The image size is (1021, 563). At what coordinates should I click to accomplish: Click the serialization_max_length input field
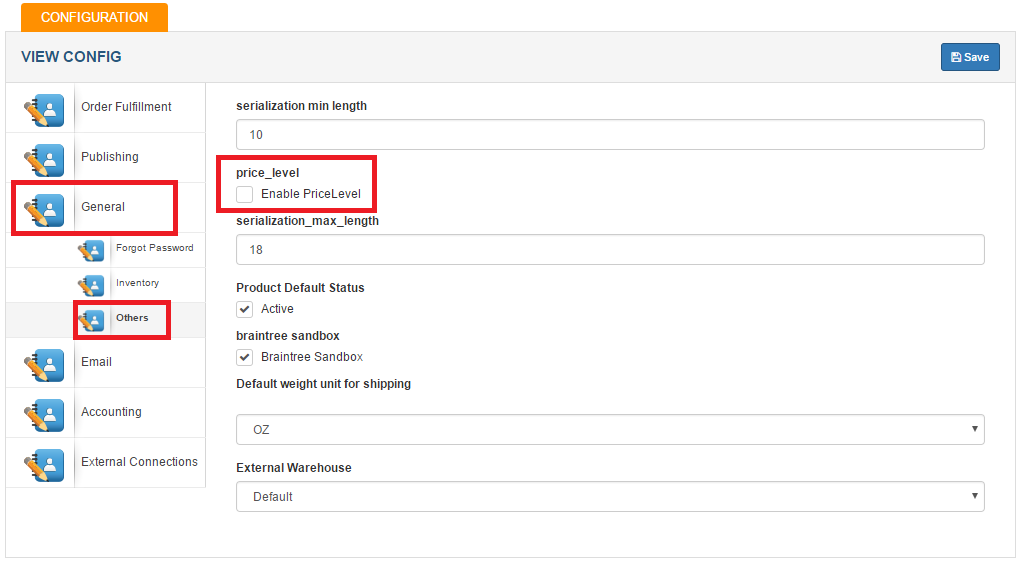[x=610, y=250]
